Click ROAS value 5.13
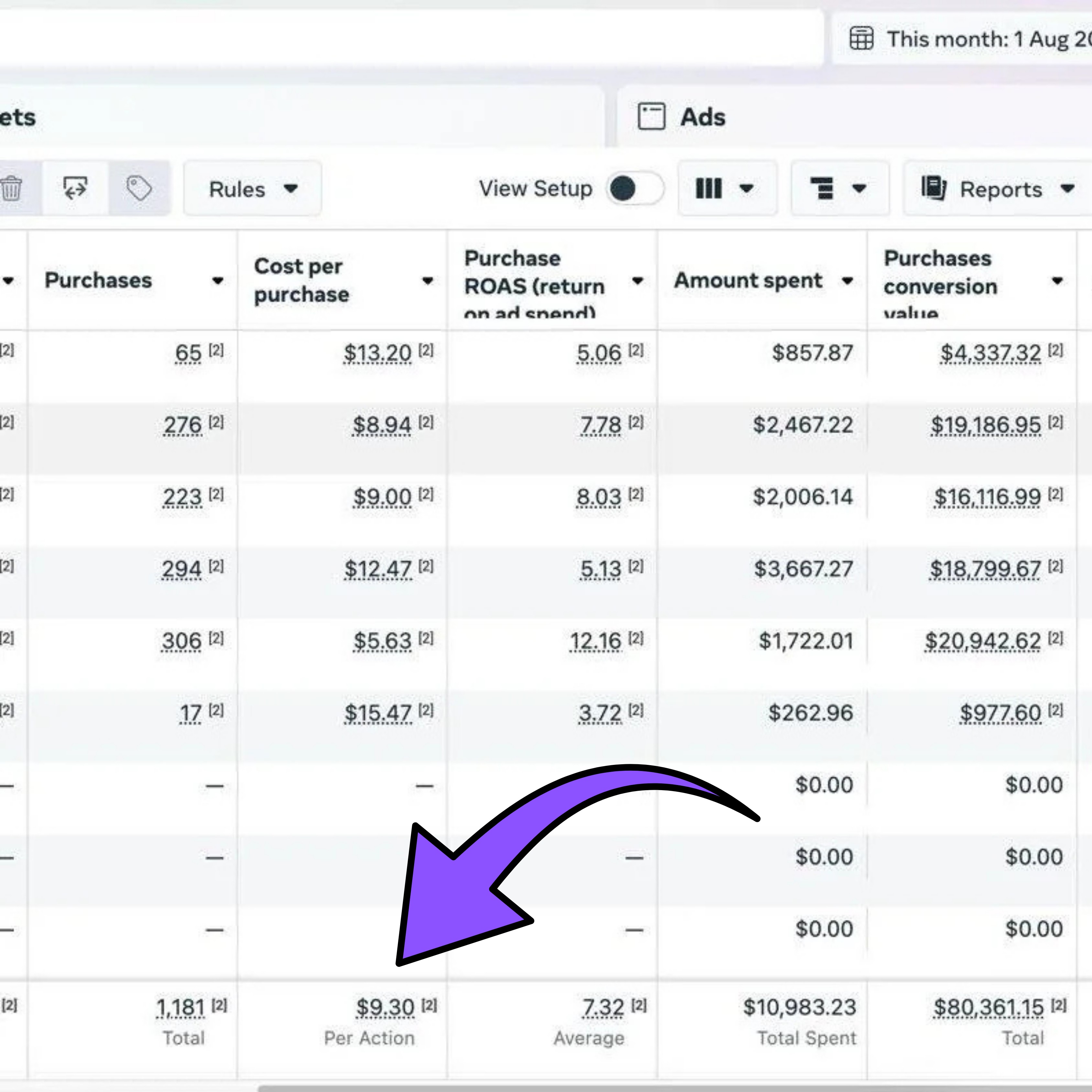Image resolution: width=1092 pixels, height=1092 pixels. [601, 569]
